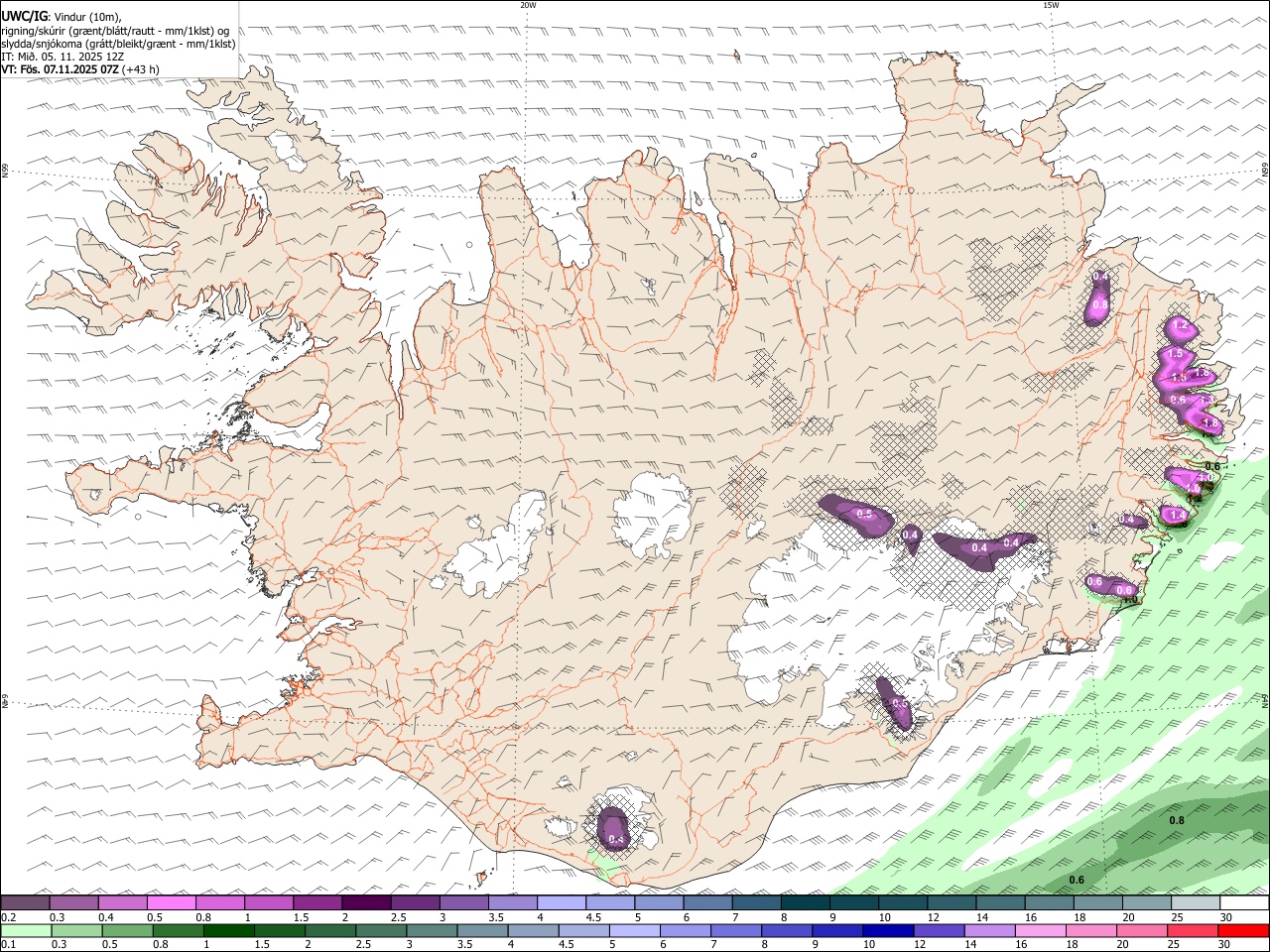Screen dimensions: 1270x952
Task: Click the bold 'UWC/IG' title text
Action: 25,16
